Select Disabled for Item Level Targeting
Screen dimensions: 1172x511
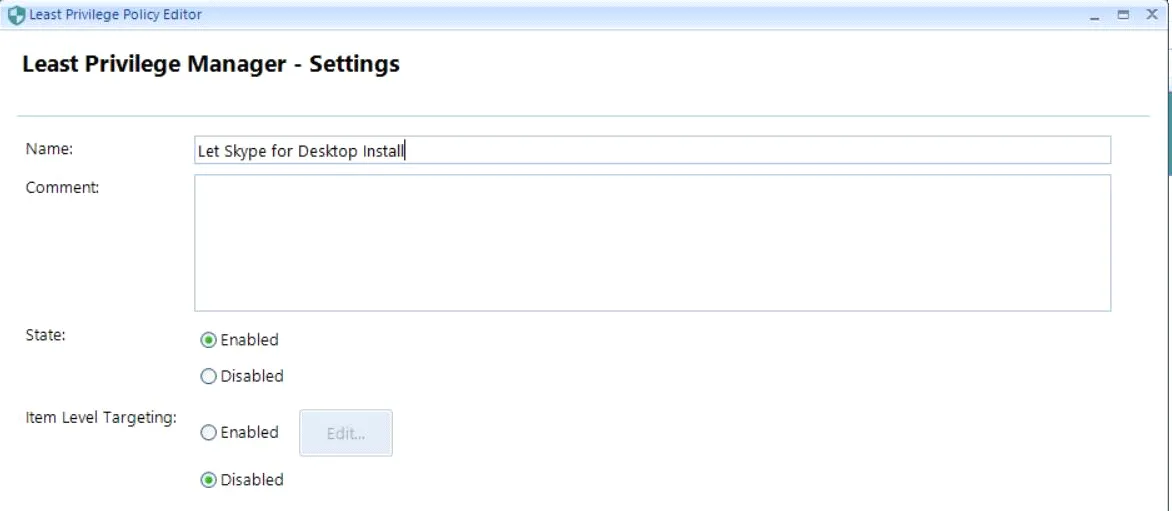click(x=208, y=480)
